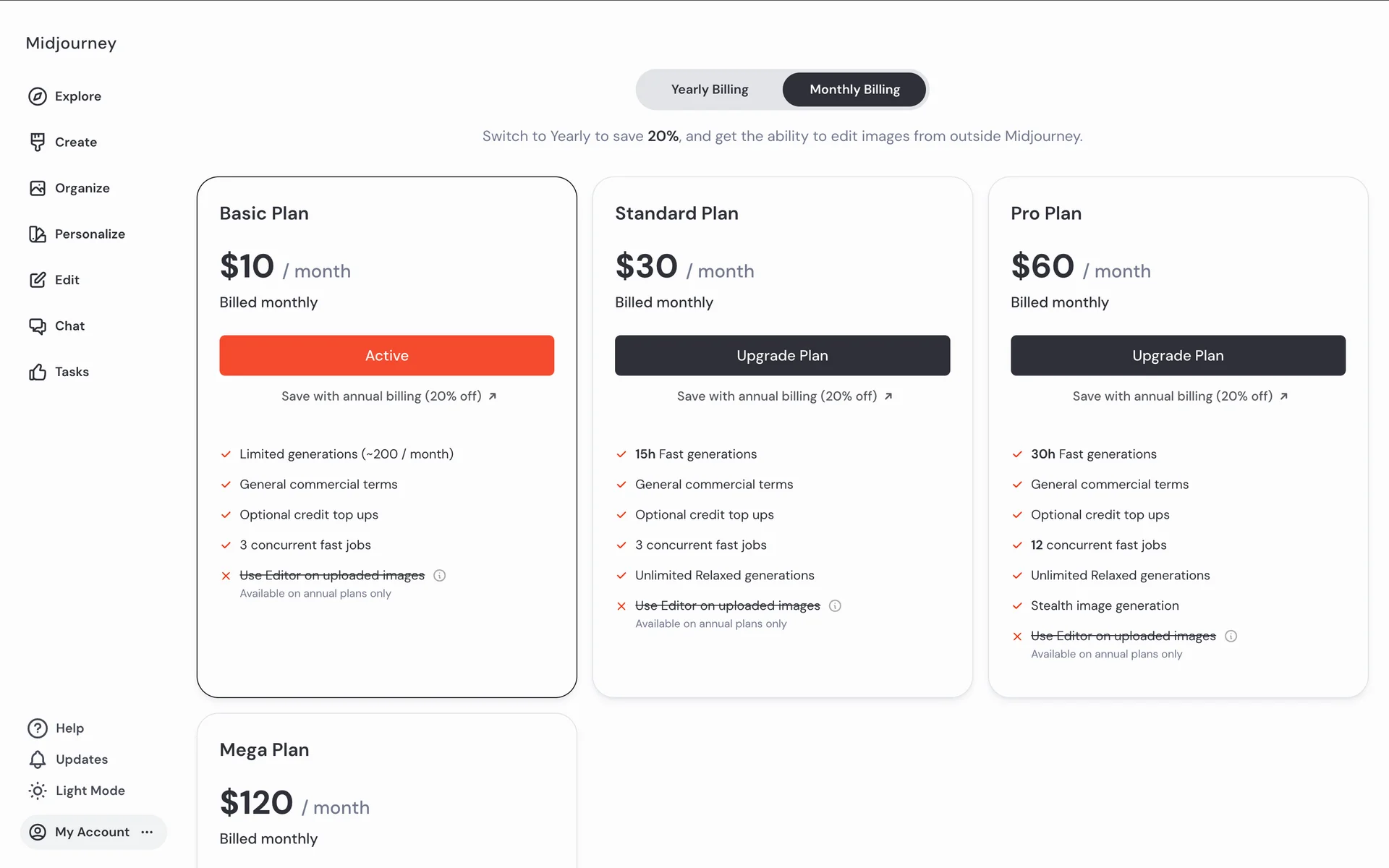
Task: Open the Chat bubbles icon
Action: [38, 326]
